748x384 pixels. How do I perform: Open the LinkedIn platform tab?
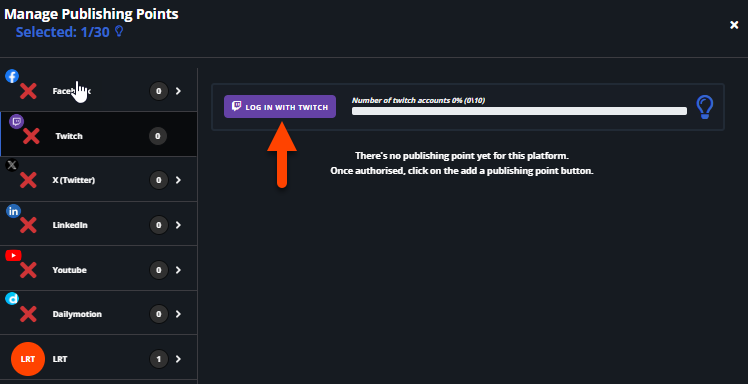pyautogui.click(x=98, y=223)
